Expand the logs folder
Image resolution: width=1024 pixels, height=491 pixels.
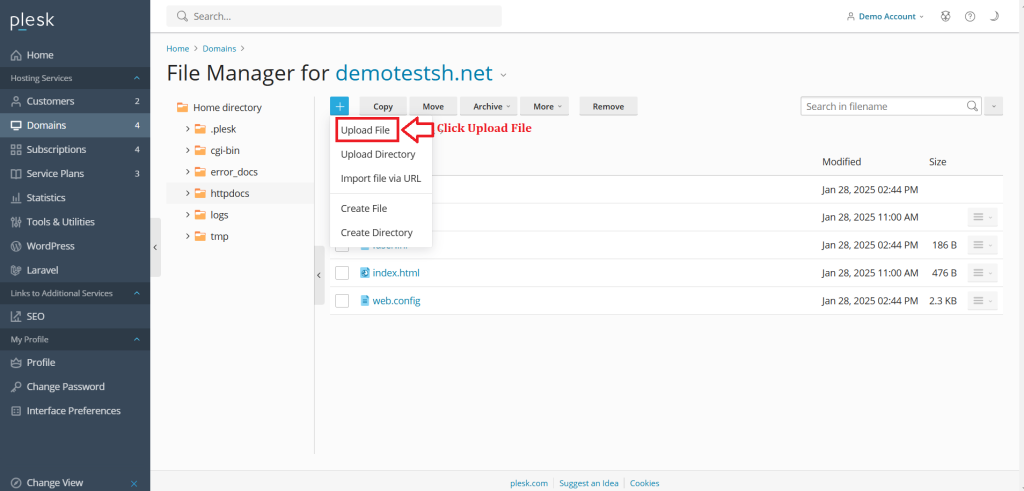click(187, 215)
